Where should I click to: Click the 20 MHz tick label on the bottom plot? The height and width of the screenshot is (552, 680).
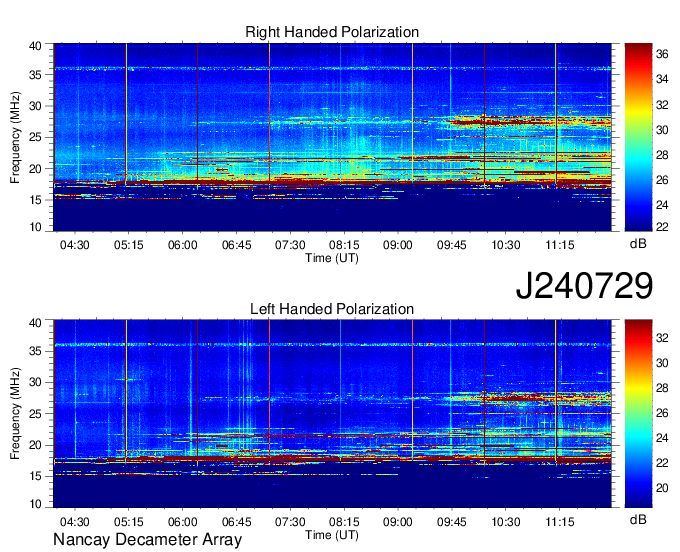pos(35,445)
